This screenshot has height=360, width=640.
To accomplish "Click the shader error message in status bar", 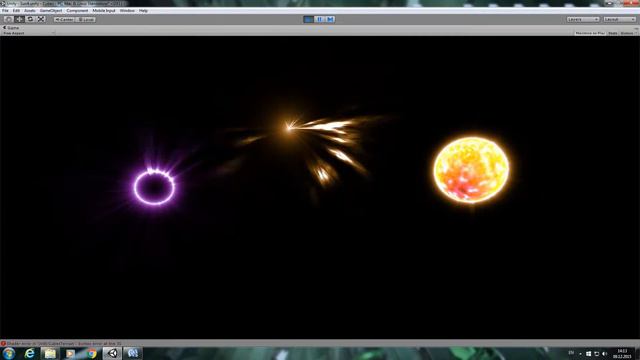I will [x=64, y=344].
